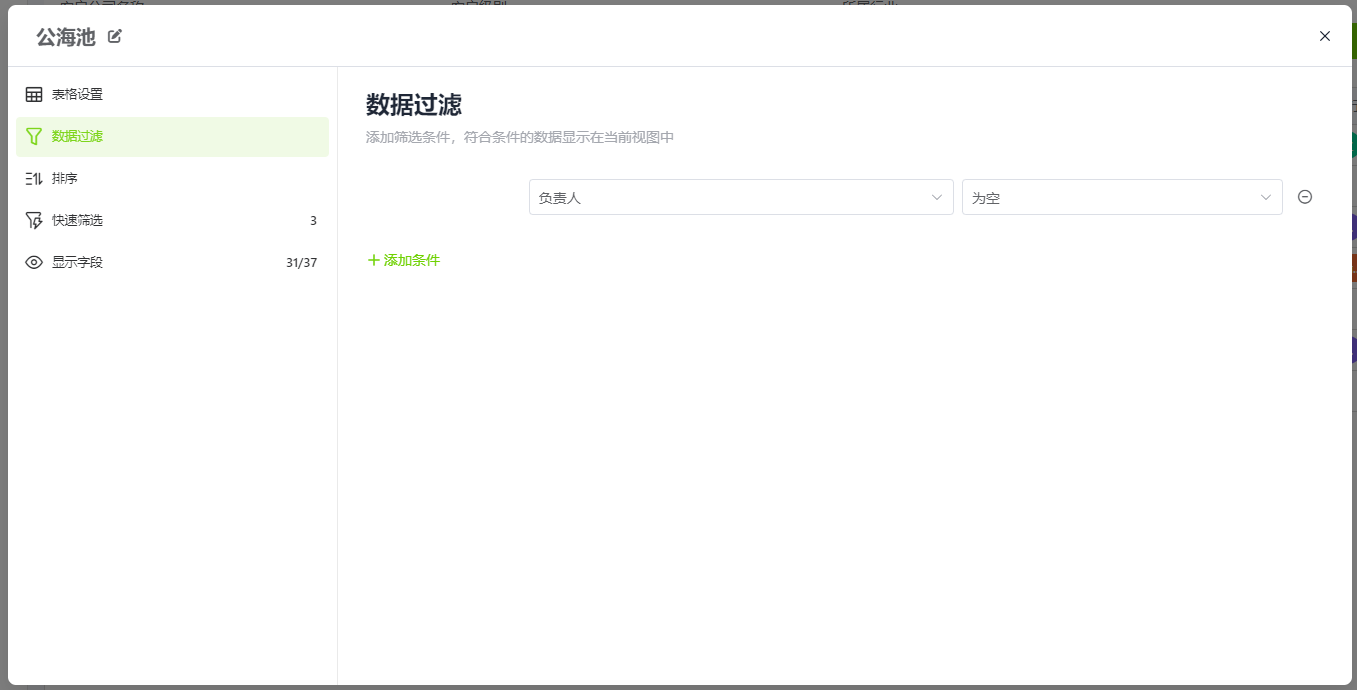Open the 快速筛选 section
Viewport: 1357px width, 690px height.
click(x=172, y=221)
